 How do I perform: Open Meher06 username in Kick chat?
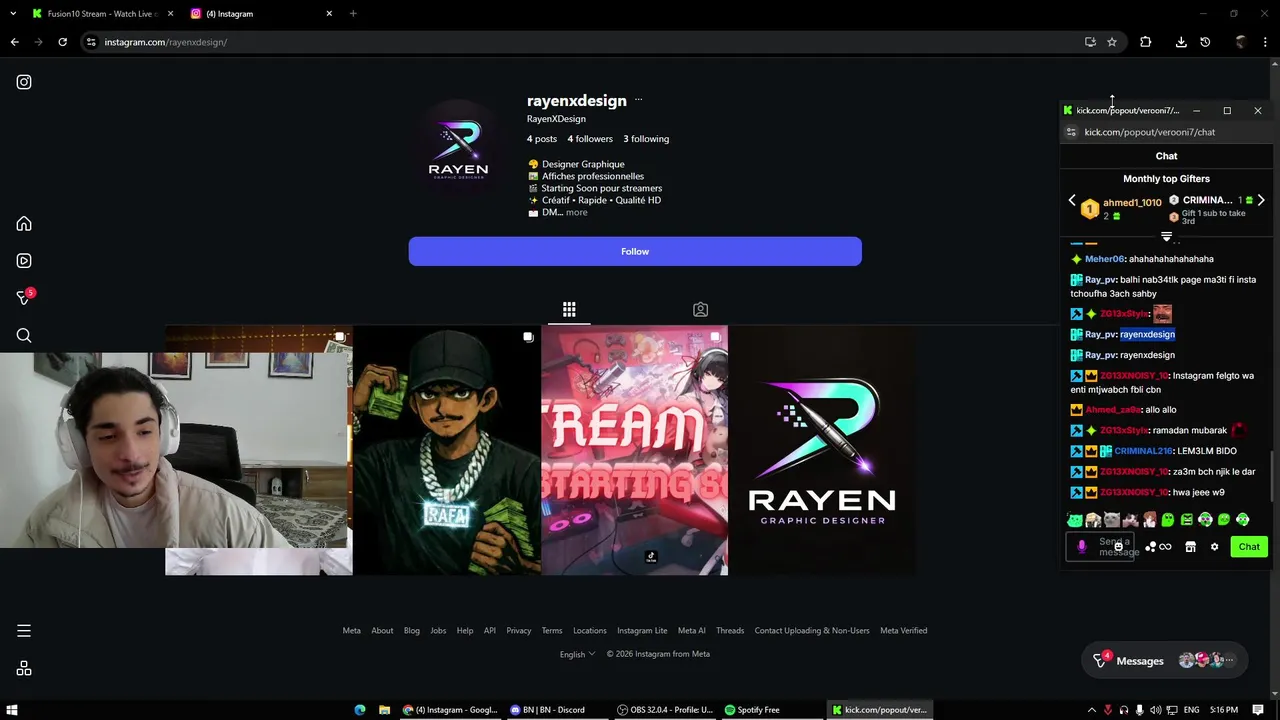pyautogui.click(x=1105, y=259)
